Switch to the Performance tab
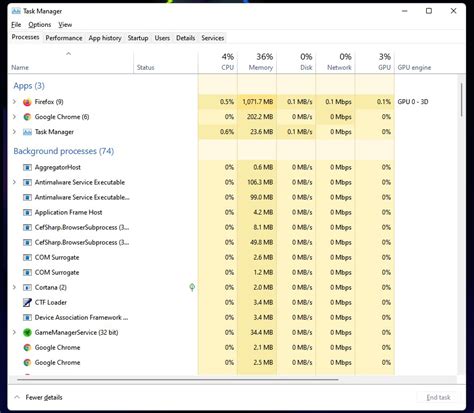 pos(64,38)
